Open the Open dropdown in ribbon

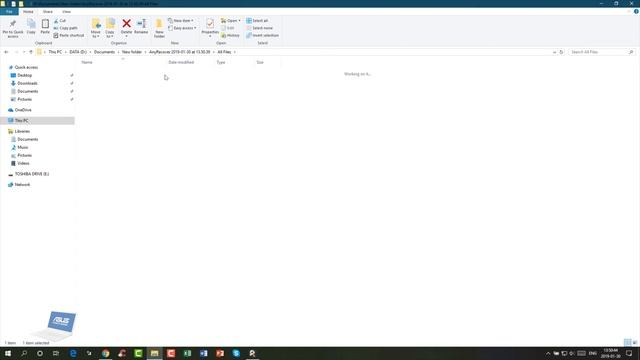pos(231,20)
